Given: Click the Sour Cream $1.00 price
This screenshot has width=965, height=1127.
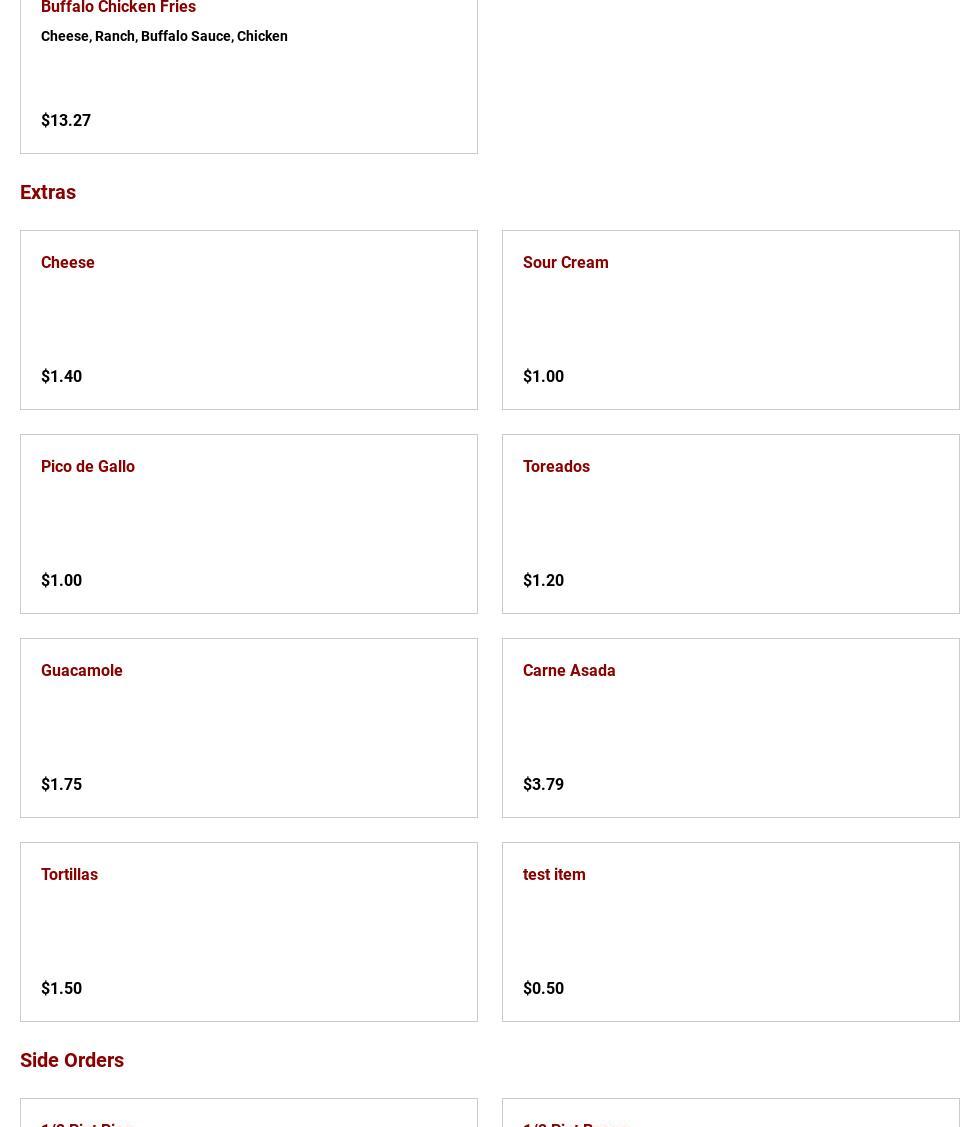Looking at the screenshot, I should pyautogui.click(x=543, y=376).
